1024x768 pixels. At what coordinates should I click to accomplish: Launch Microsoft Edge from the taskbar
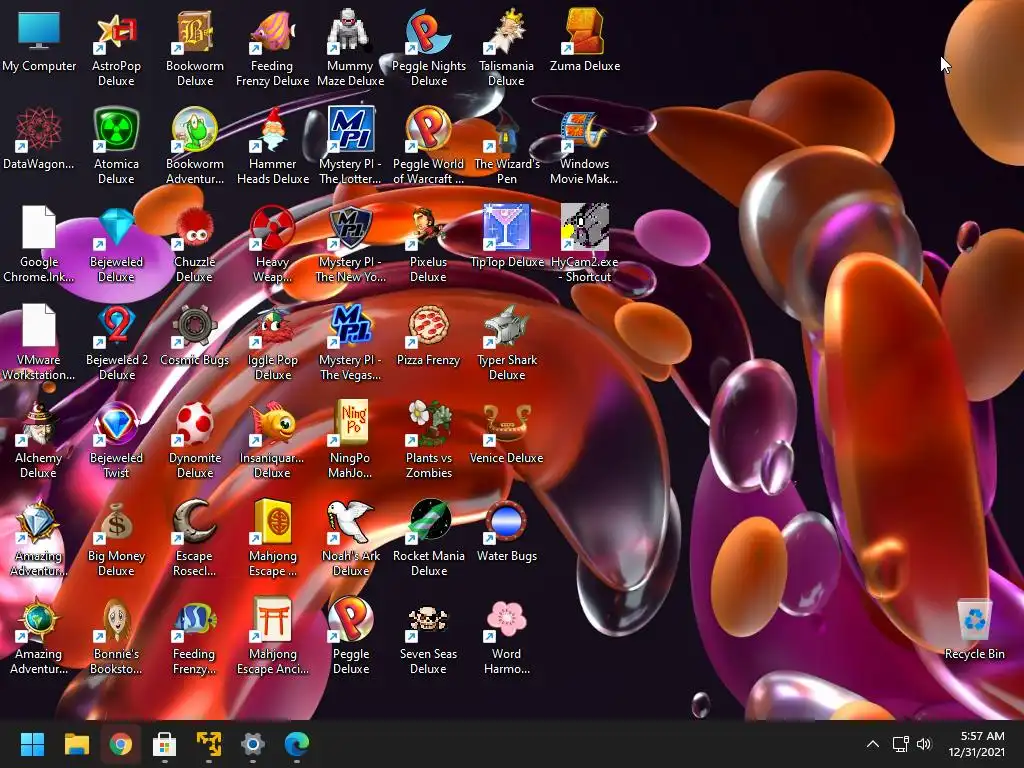(x=296, y=744)
